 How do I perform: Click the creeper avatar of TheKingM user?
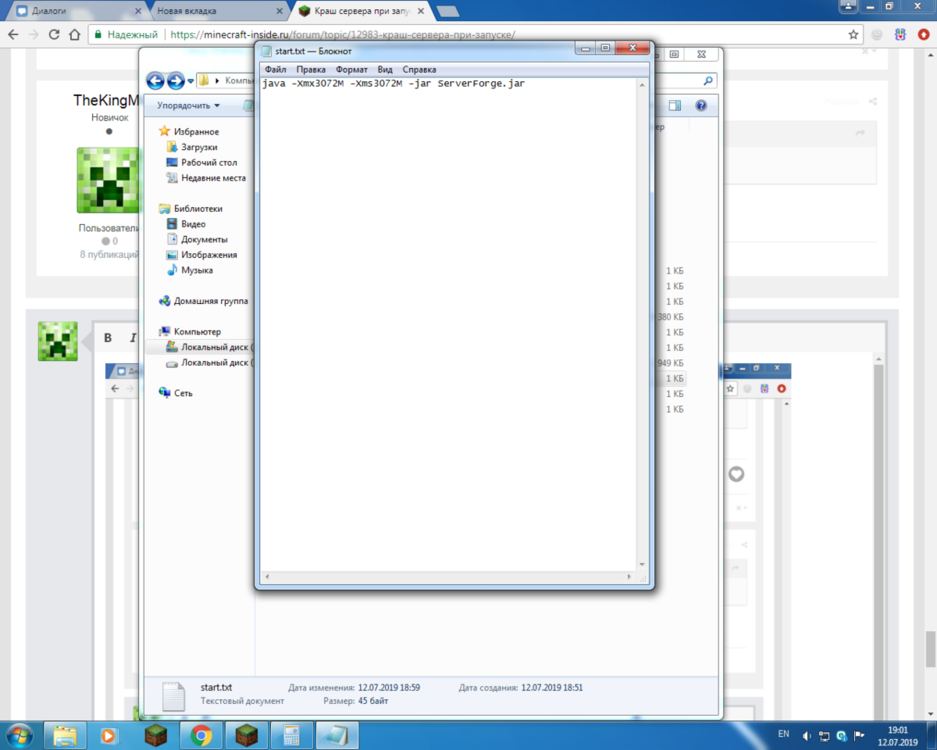coord(108,180)
